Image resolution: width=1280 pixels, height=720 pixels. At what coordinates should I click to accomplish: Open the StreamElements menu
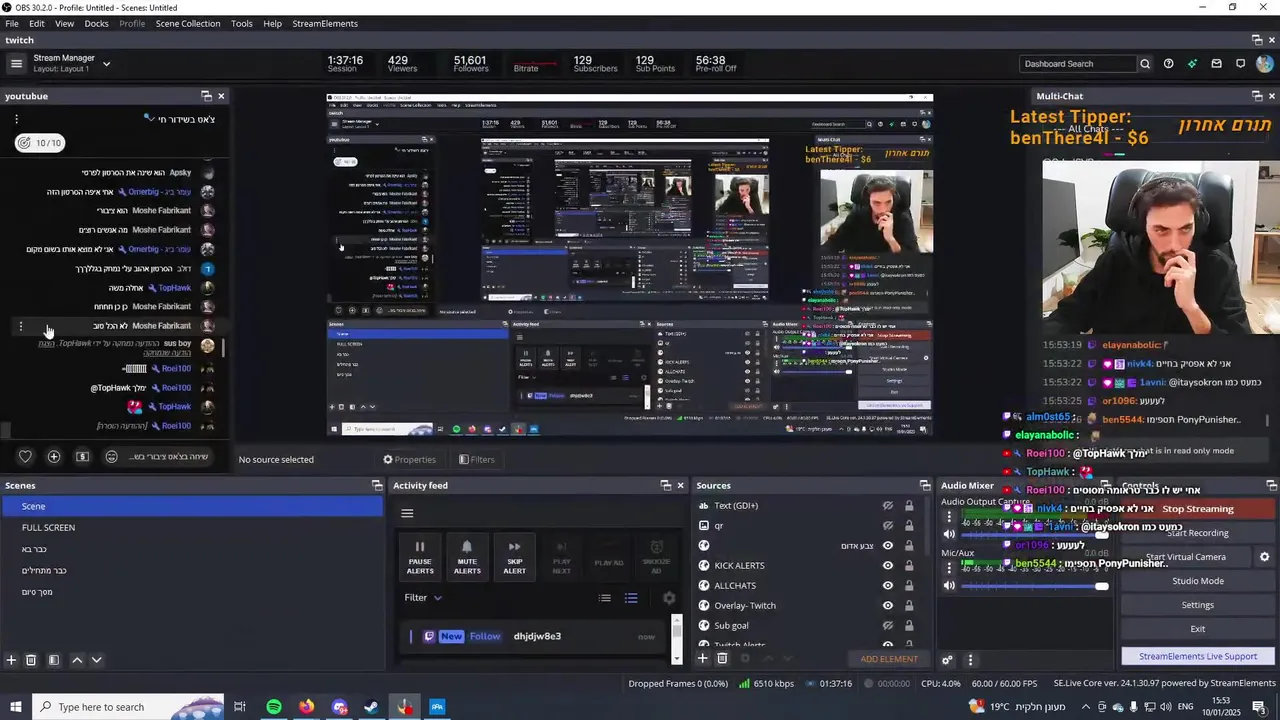325,23
